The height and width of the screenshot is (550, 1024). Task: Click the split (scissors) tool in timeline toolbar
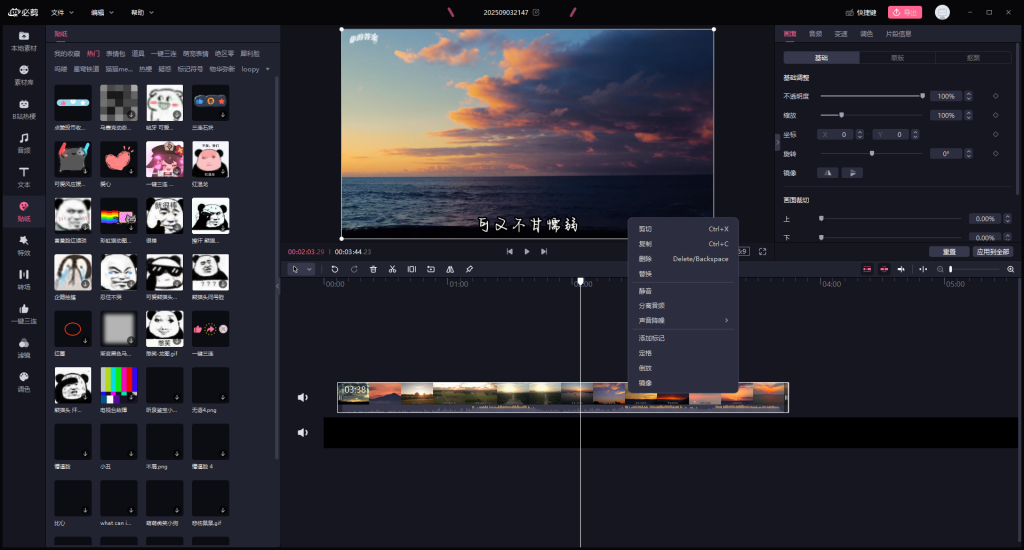[393, 269]
